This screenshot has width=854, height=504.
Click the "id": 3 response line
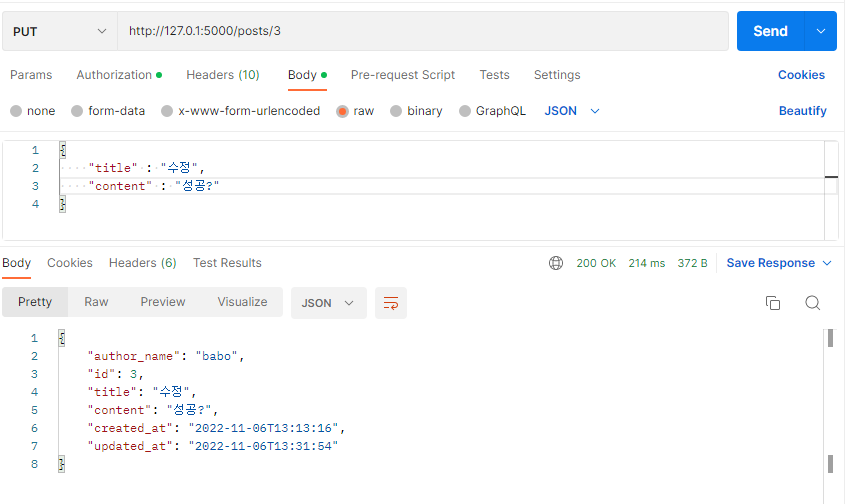pos(115,374)
